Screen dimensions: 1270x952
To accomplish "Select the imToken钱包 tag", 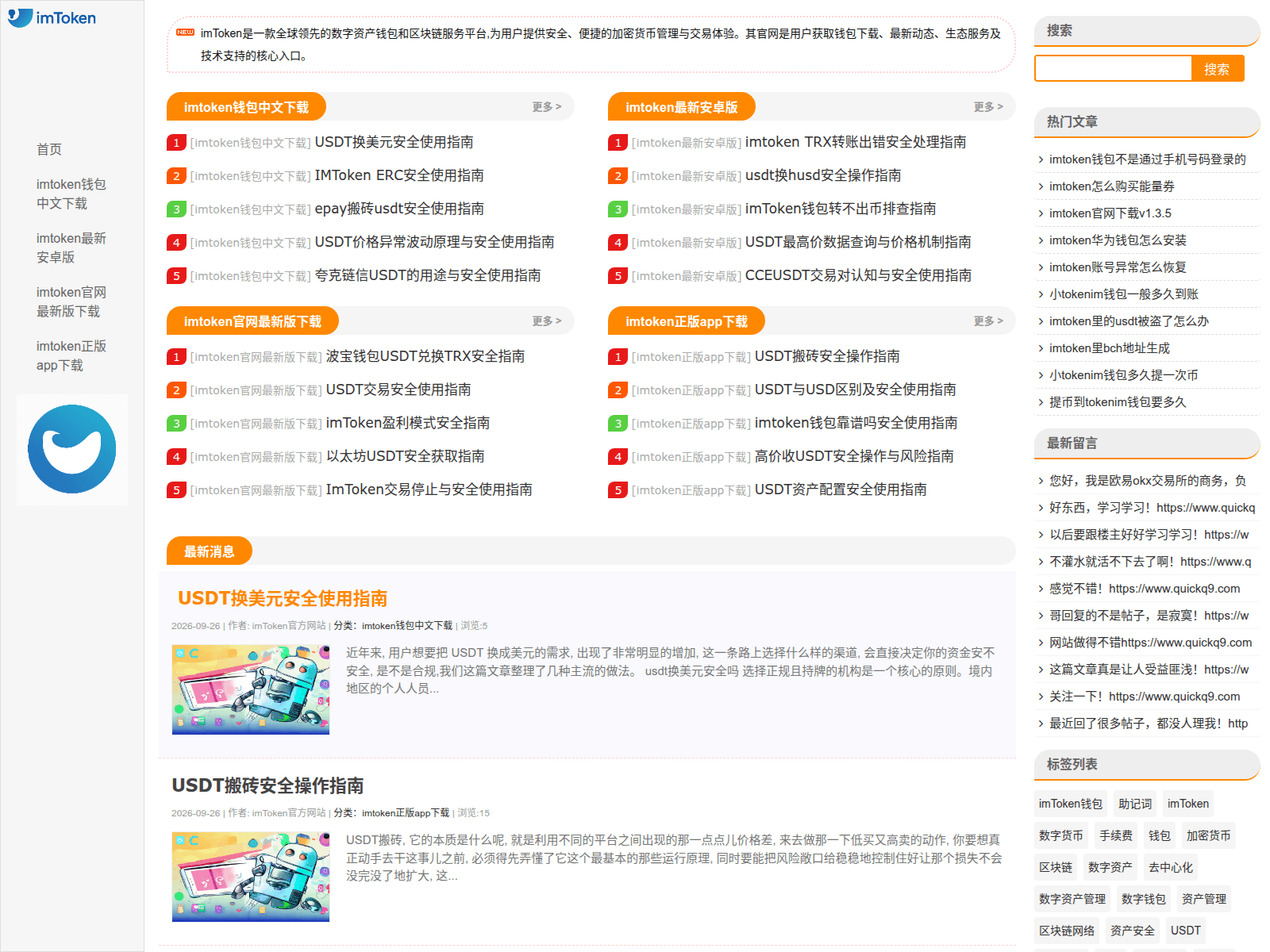I will [x=1071, y=804].
